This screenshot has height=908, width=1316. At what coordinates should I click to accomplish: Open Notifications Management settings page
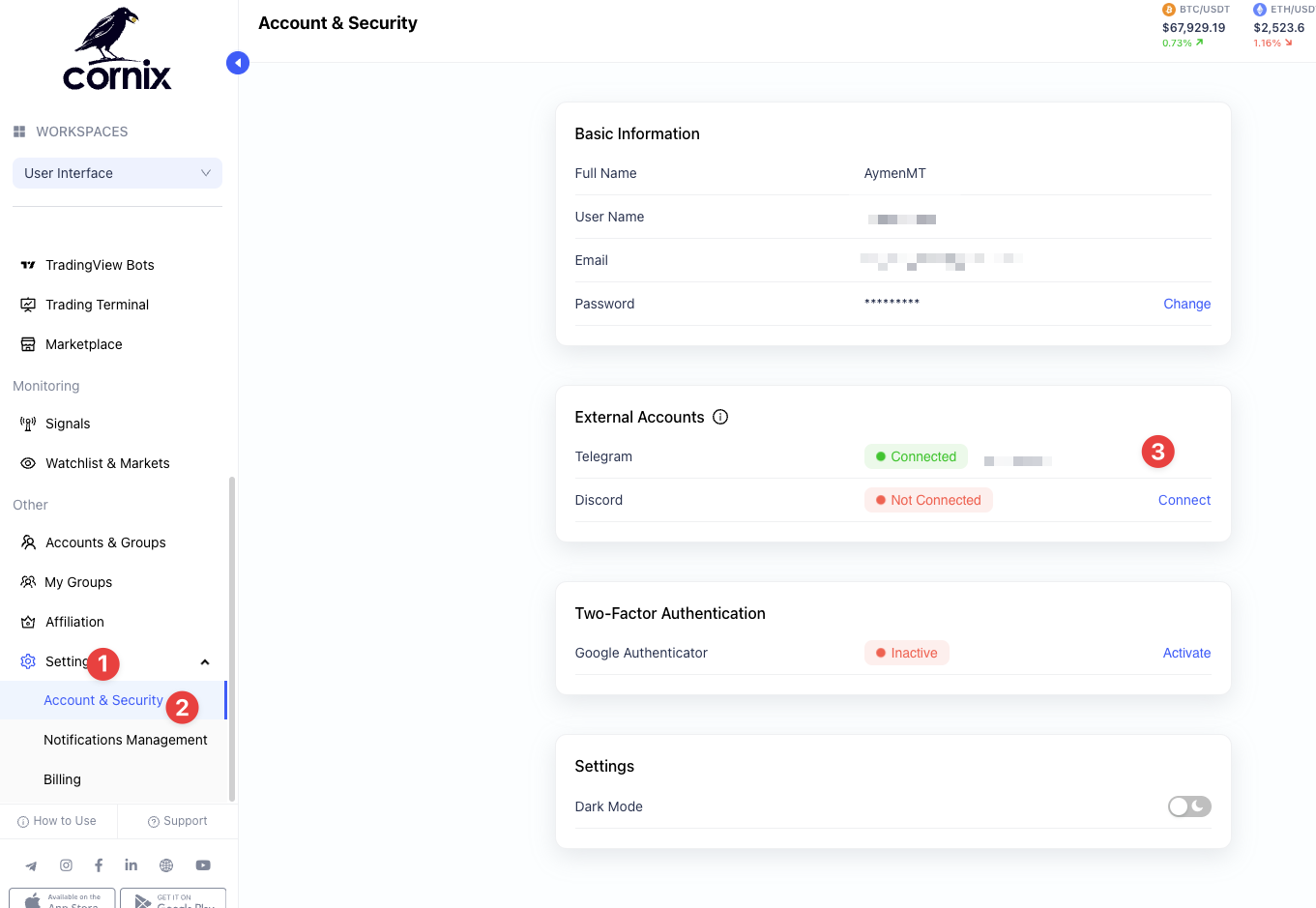tap(125, 740)
